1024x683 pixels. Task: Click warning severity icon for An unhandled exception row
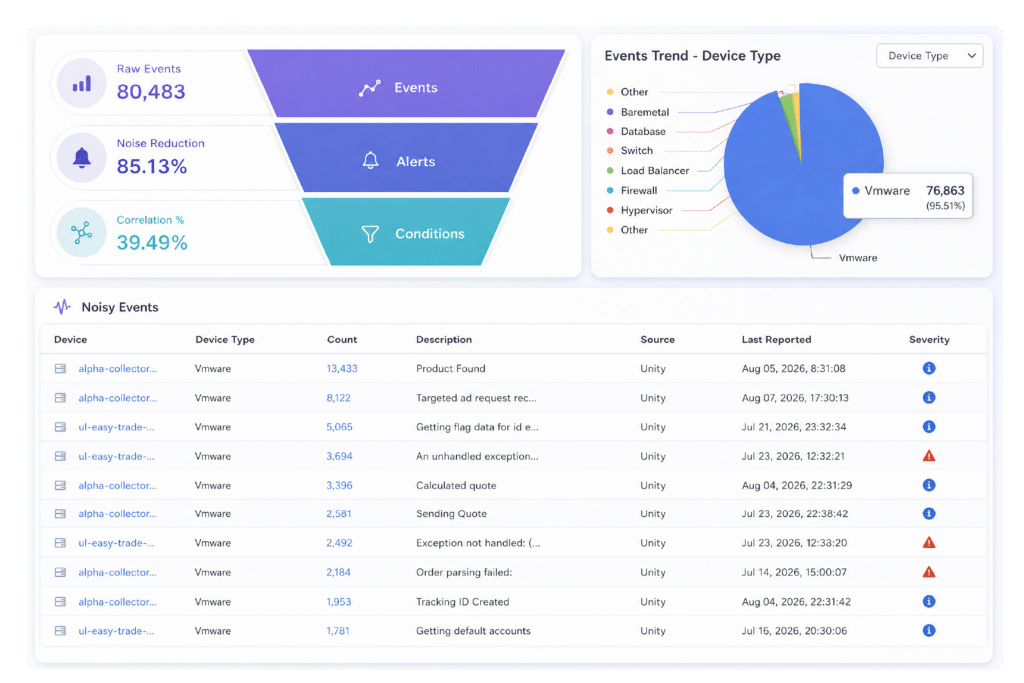929,456
